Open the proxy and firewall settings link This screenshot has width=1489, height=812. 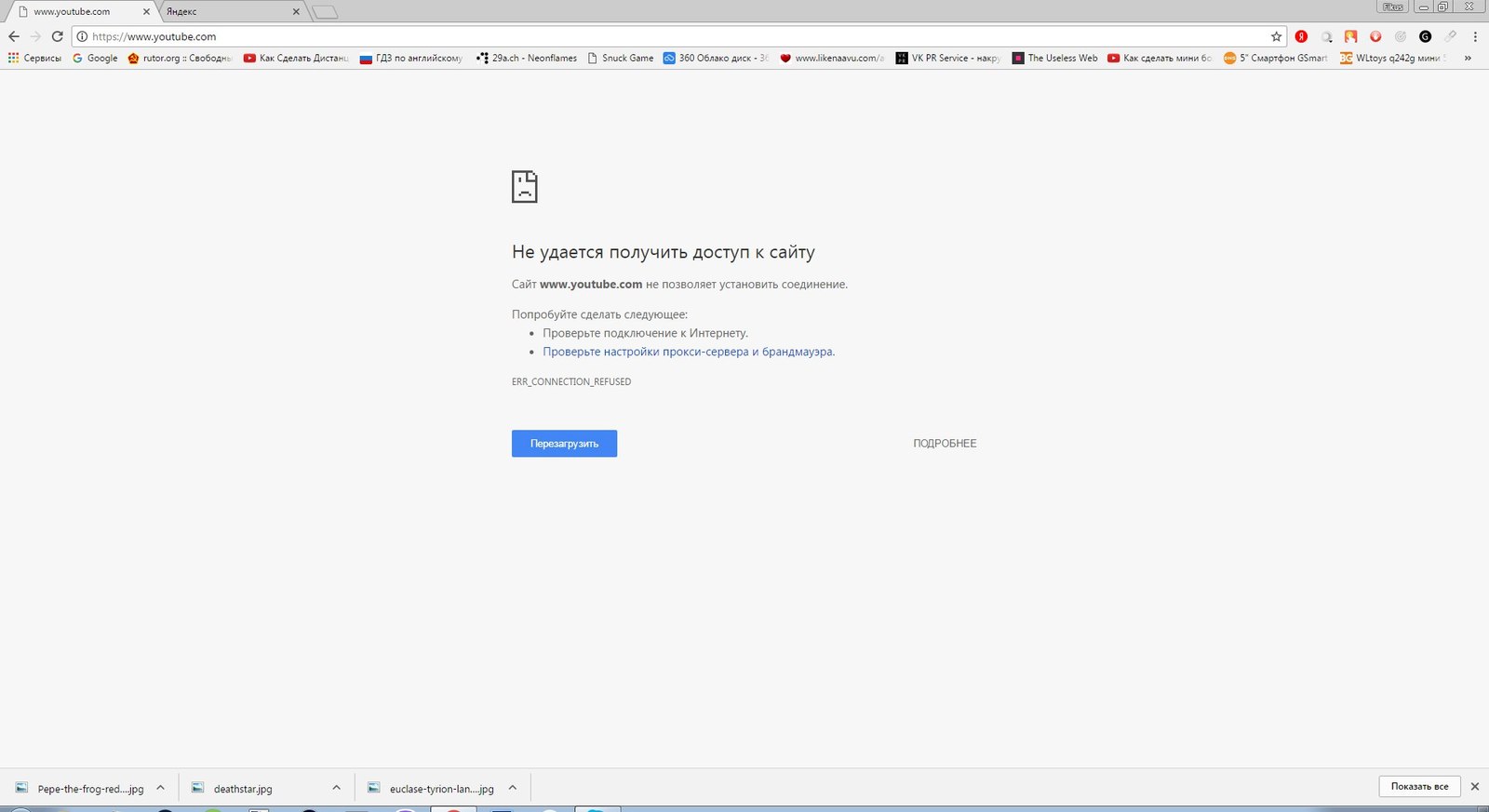(689, 352)
